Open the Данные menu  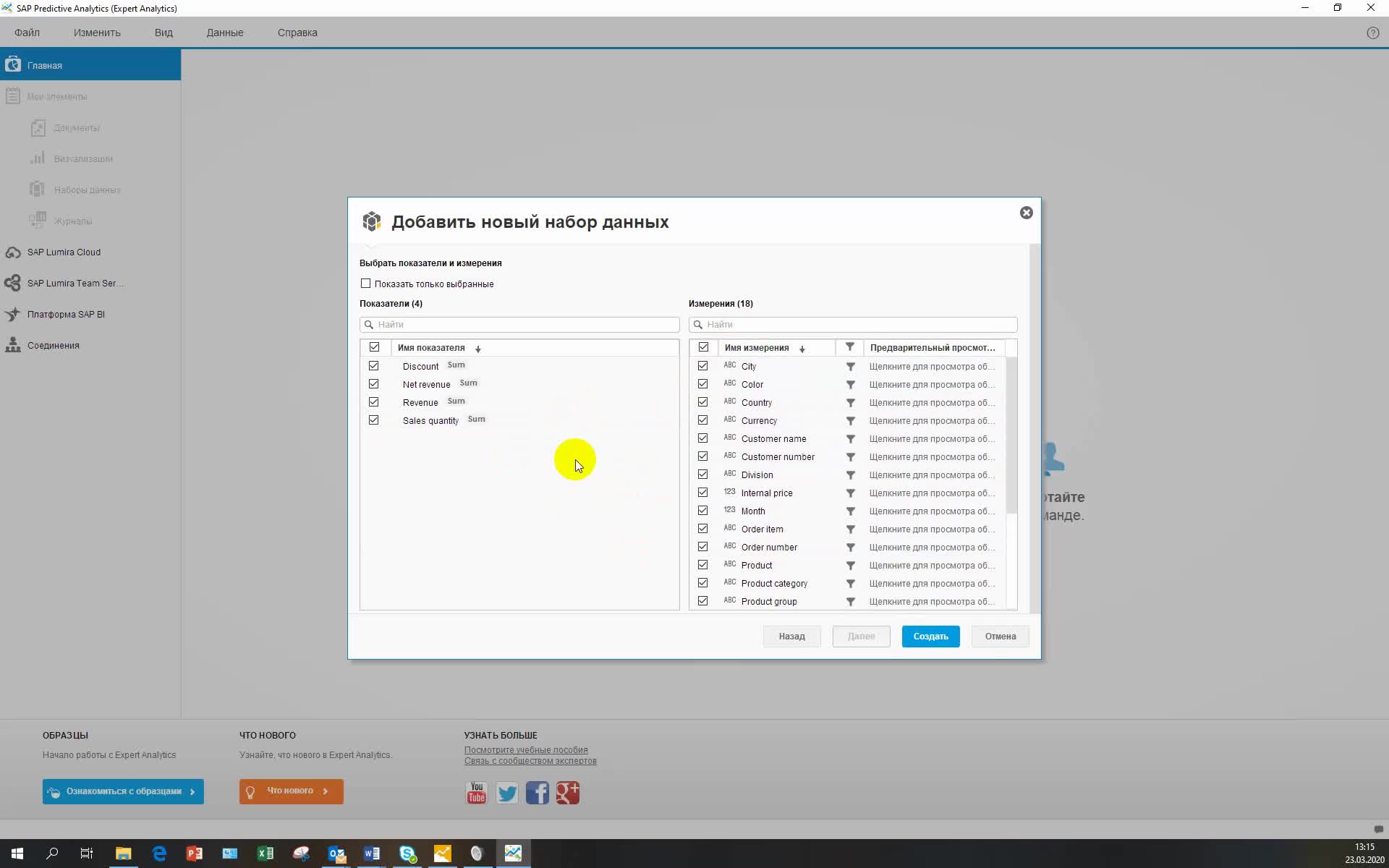coord(225,33)
